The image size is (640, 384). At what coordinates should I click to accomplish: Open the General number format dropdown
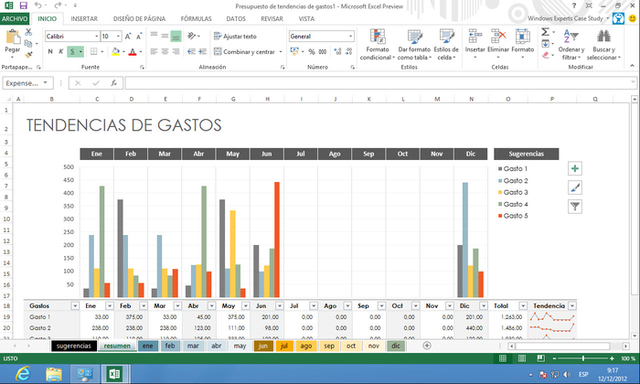[x=351, y=36]
